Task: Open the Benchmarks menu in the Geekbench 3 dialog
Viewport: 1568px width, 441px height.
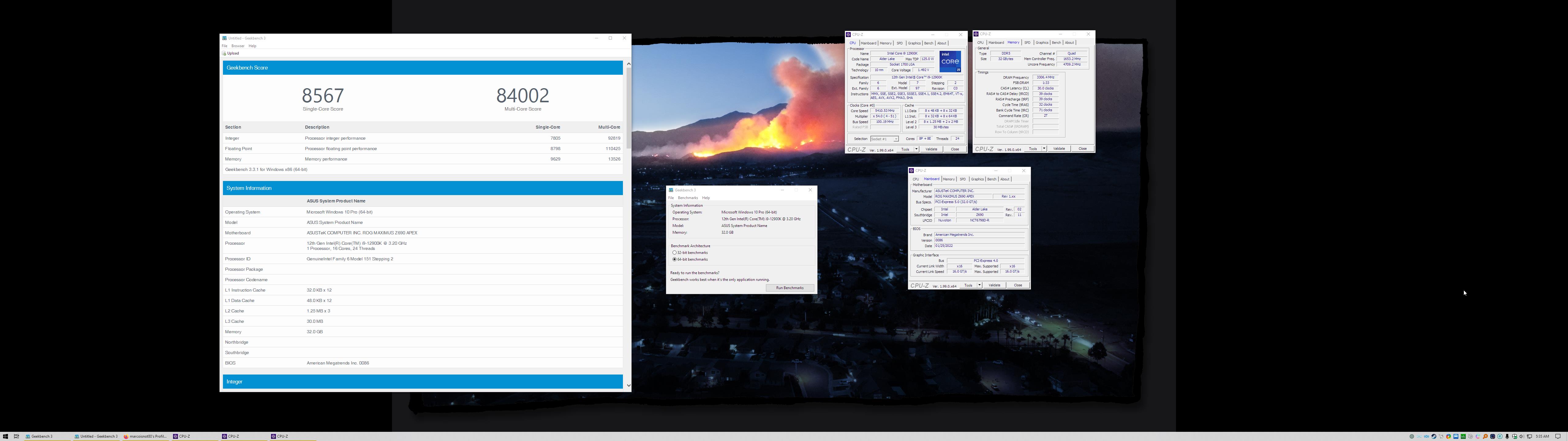Action: coord(688,198)
